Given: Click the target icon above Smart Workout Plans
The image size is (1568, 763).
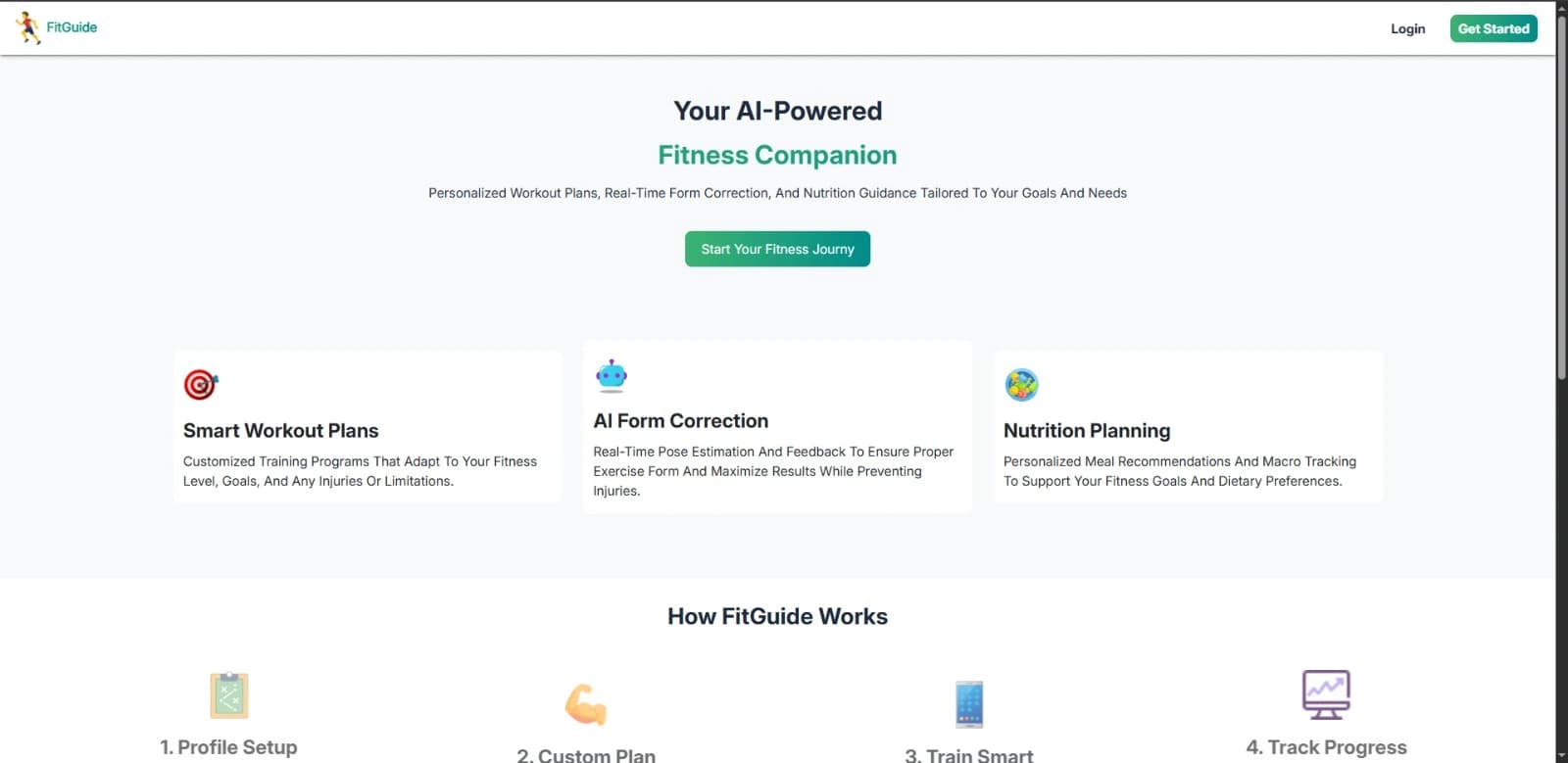Looking at the screenshot, I should [x=200, y=384].
